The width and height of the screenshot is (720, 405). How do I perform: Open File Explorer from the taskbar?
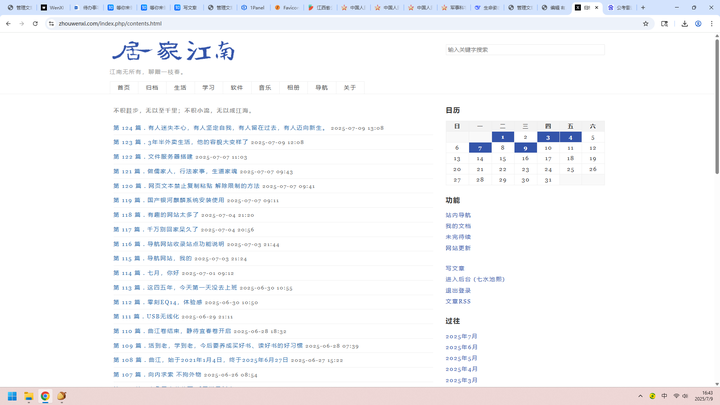(x=28, y=396)
